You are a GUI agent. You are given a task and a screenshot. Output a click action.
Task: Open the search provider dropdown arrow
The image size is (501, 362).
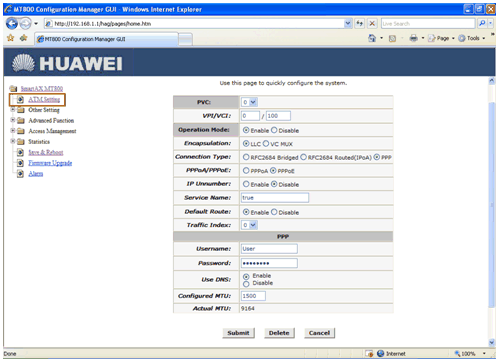click(491, 23)
